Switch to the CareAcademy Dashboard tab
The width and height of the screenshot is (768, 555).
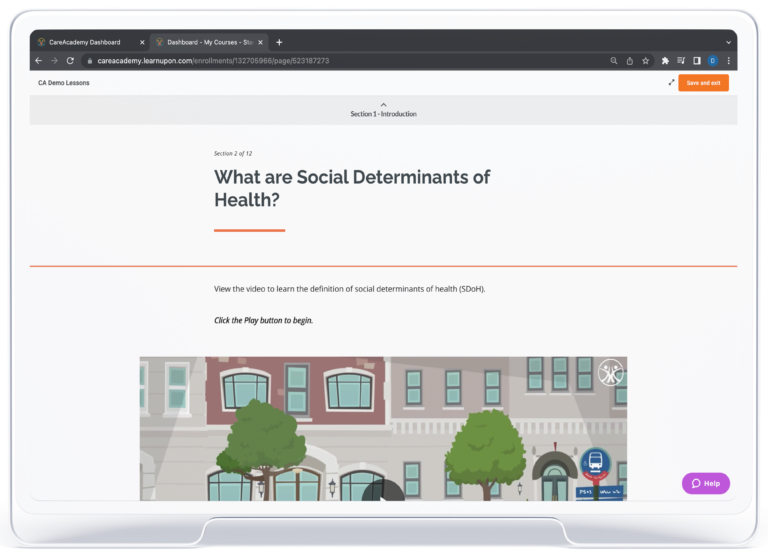85,42
